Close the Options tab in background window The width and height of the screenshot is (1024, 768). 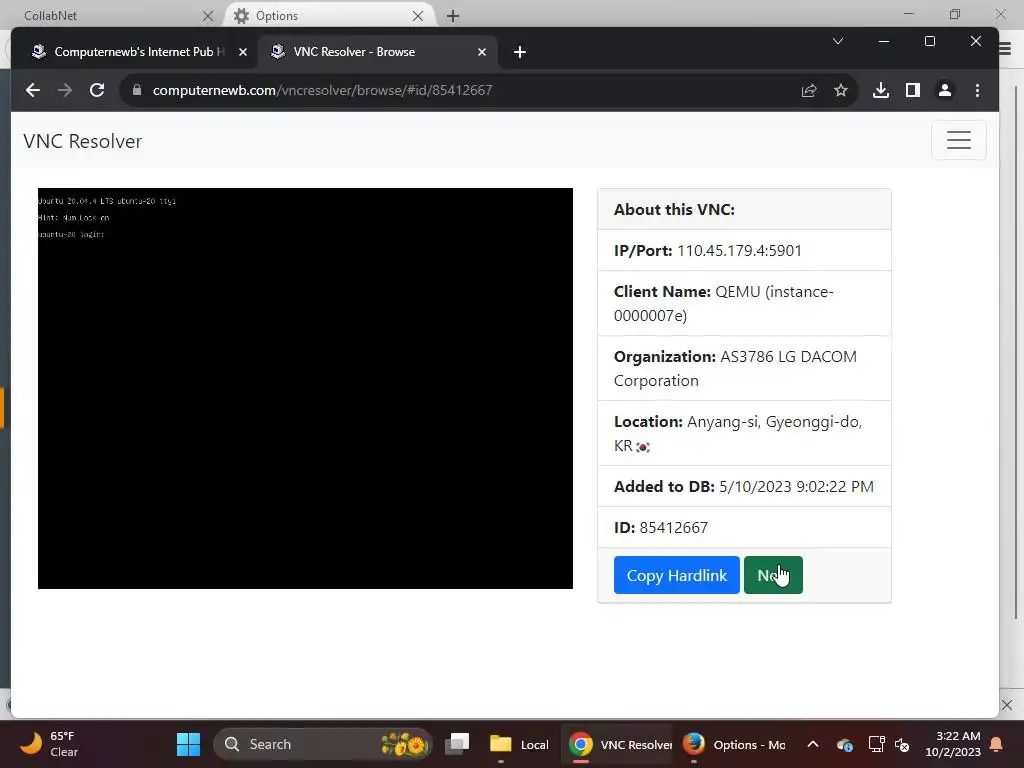tap(418, 16)
